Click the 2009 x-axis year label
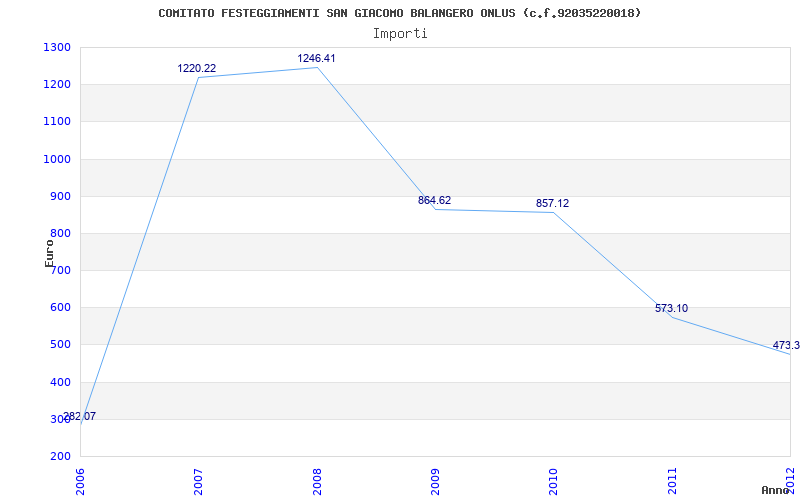800x500 pixels. [435, 481]
